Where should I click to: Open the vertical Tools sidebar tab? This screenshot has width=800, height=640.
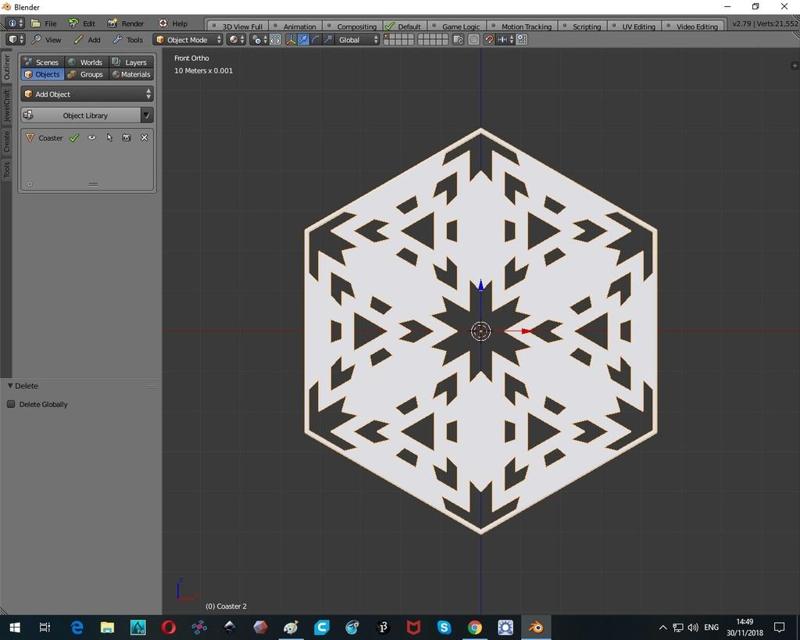coord(6,170)
